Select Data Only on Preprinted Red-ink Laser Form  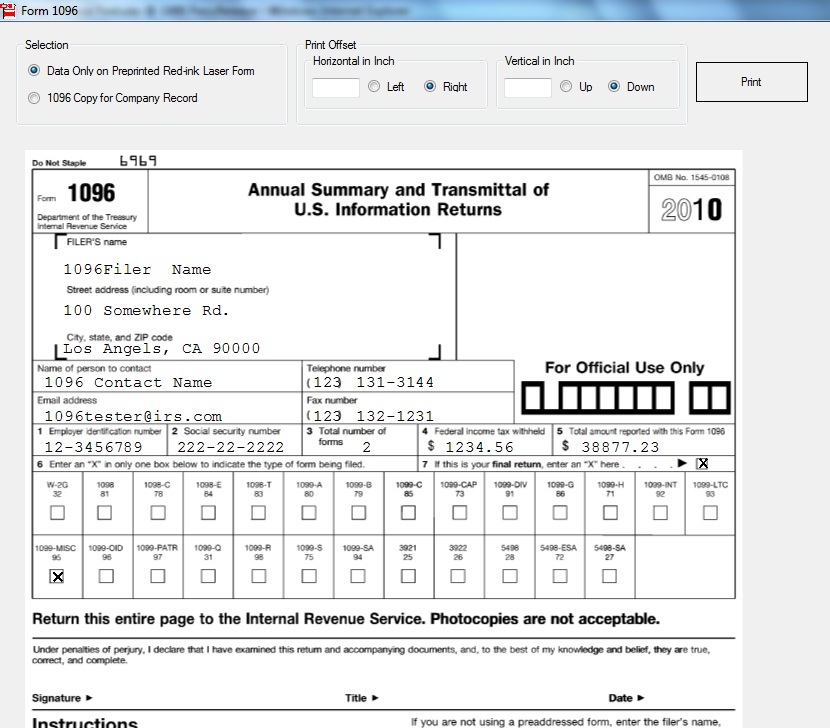[x=35, y=71]
